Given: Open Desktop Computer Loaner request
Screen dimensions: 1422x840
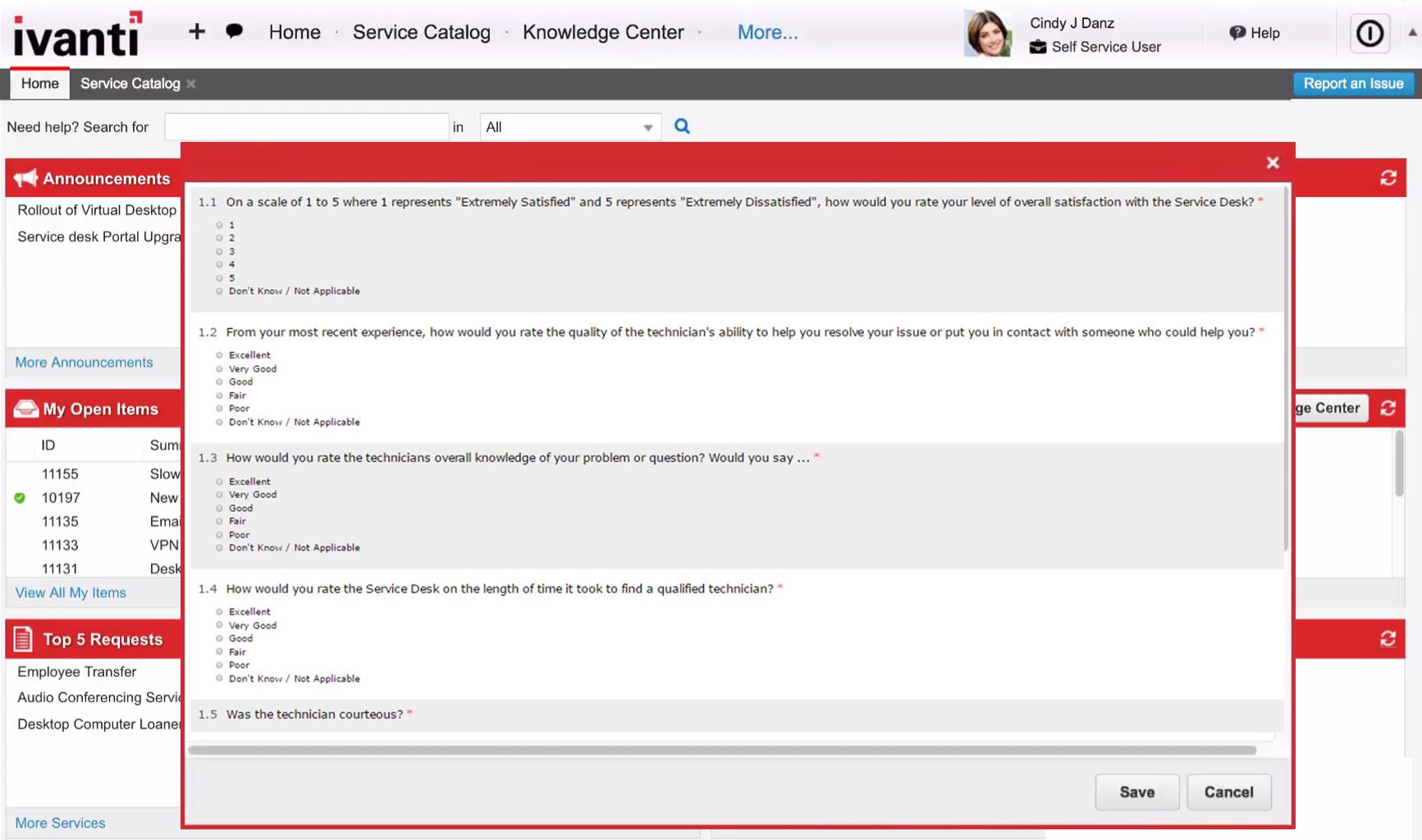Looking at the screenshot, I should click(98, 724).
